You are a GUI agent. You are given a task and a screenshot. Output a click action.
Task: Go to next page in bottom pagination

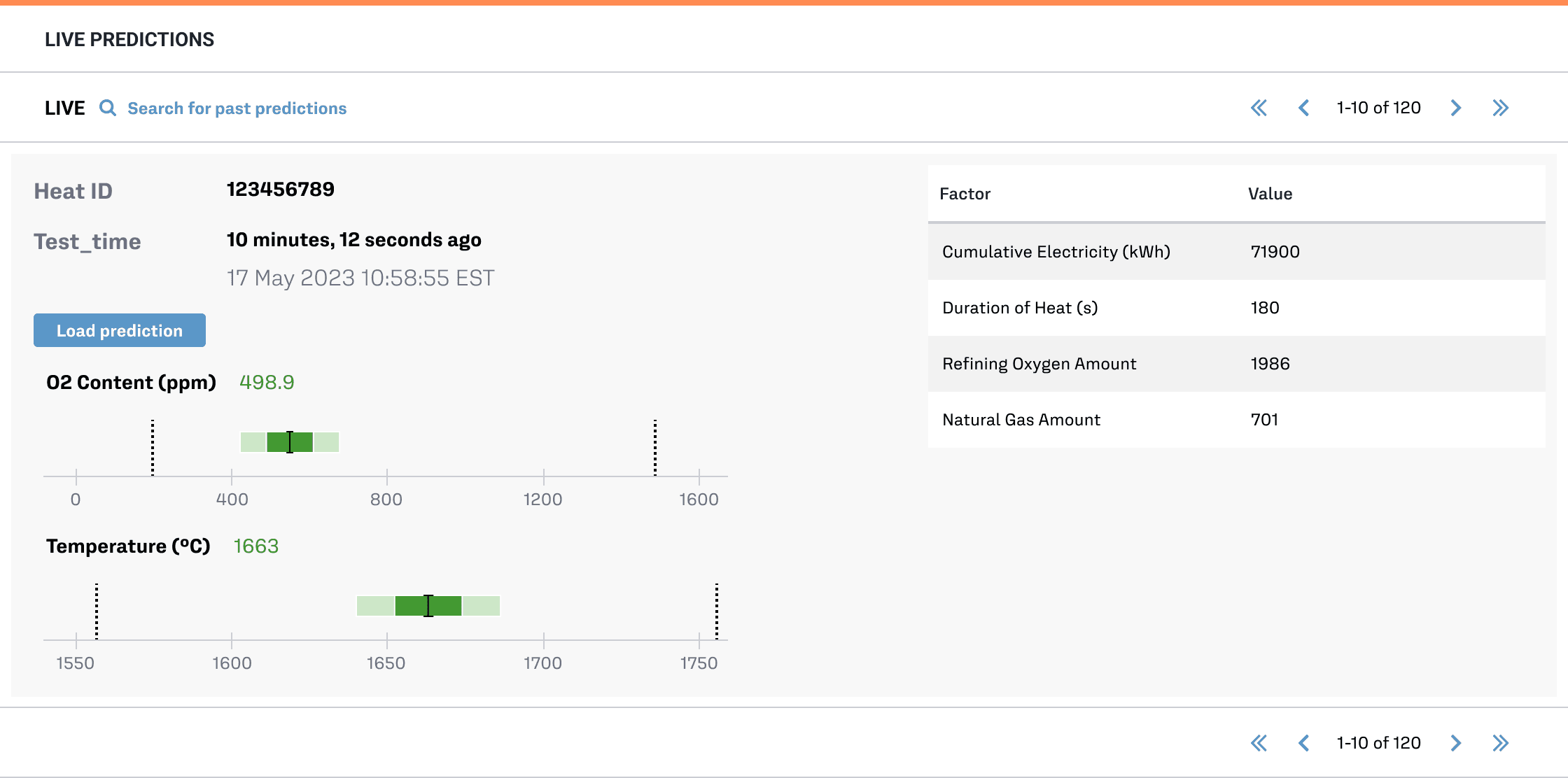click(1456, 743)
